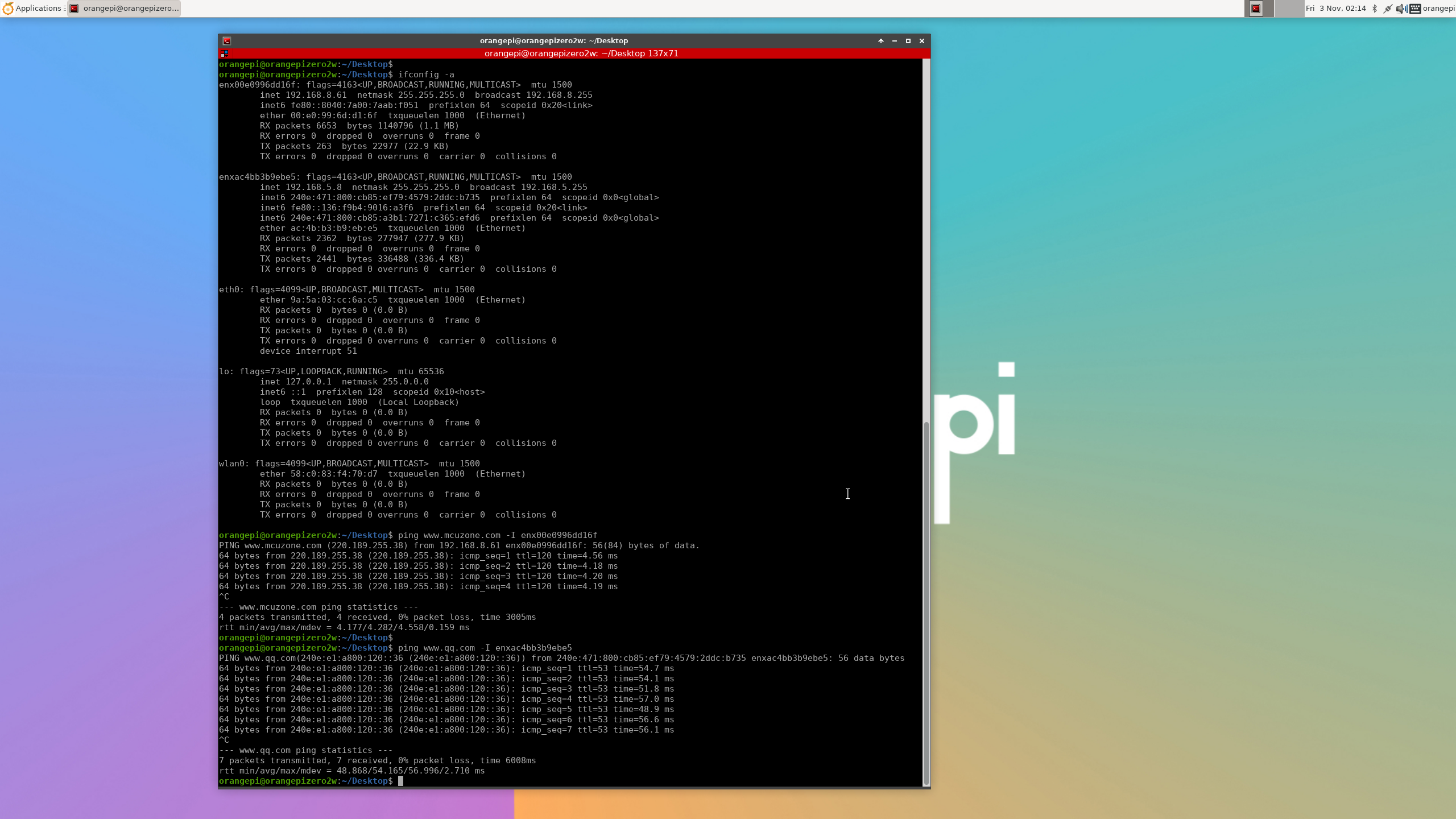Open the Applications menu

coord(33,9)
